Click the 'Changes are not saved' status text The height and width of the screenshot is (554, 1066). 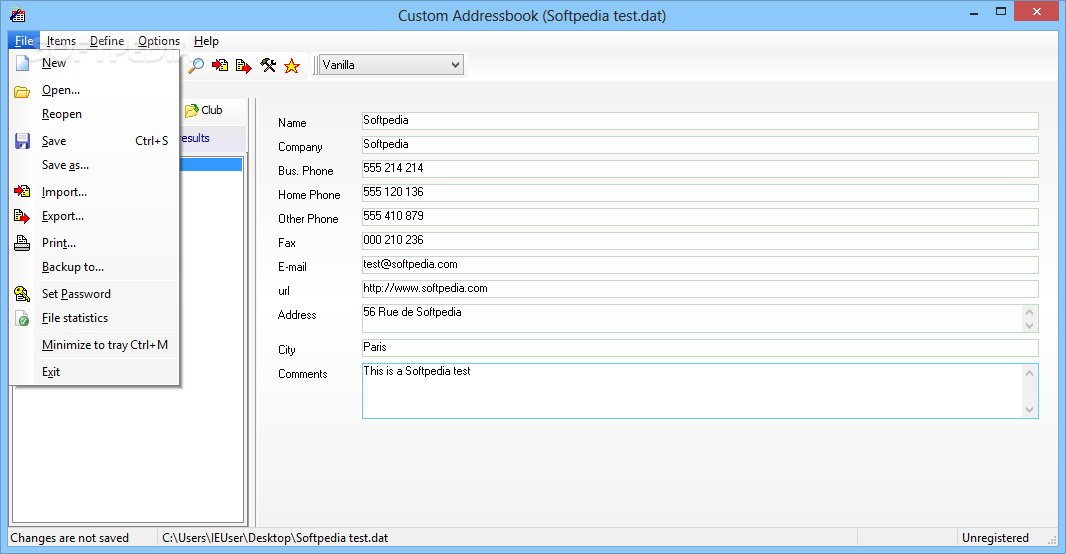(x=69, y=538)
